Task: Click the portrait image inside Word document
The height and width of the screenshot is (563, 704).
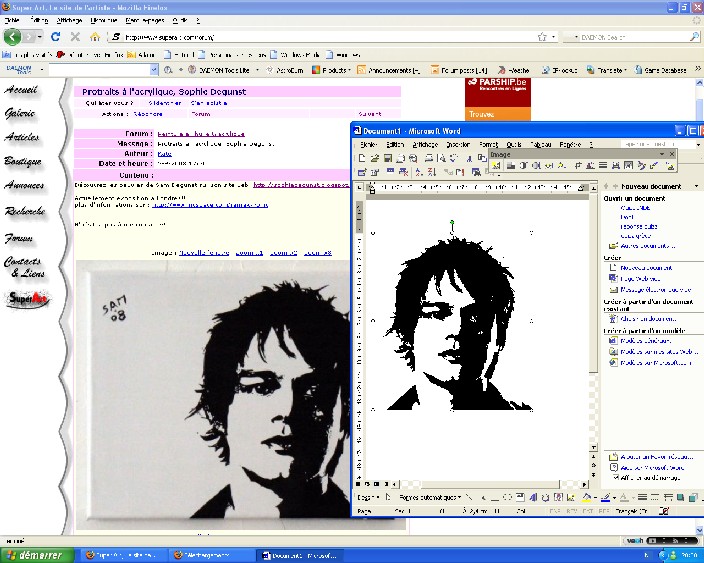Action: click(x=452, y=321)
